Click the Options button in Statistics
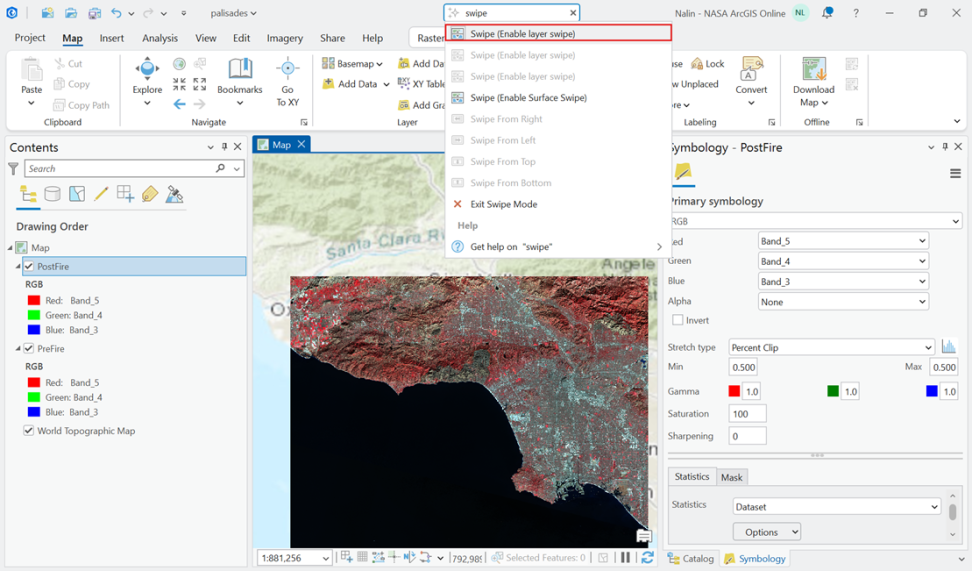972x571 pixels. pos(767,532)
